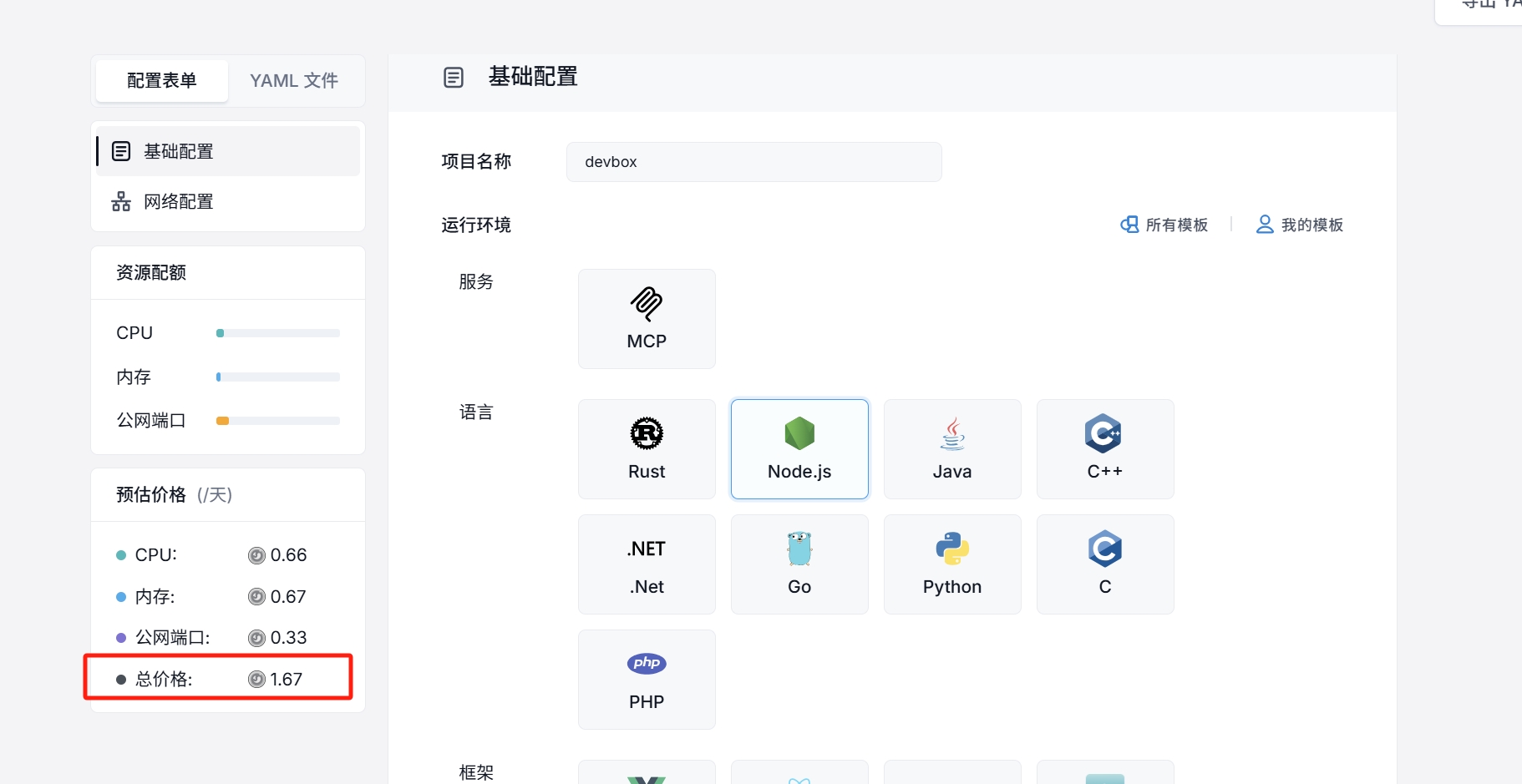Click the coin icon beside CPU price
Viewport: 1522px width, 784px height.
[256, 555]
